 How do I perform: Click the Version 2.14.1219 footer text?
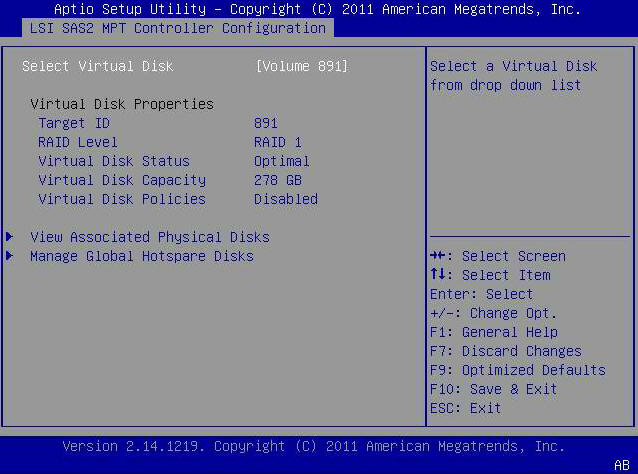point(314,446)
